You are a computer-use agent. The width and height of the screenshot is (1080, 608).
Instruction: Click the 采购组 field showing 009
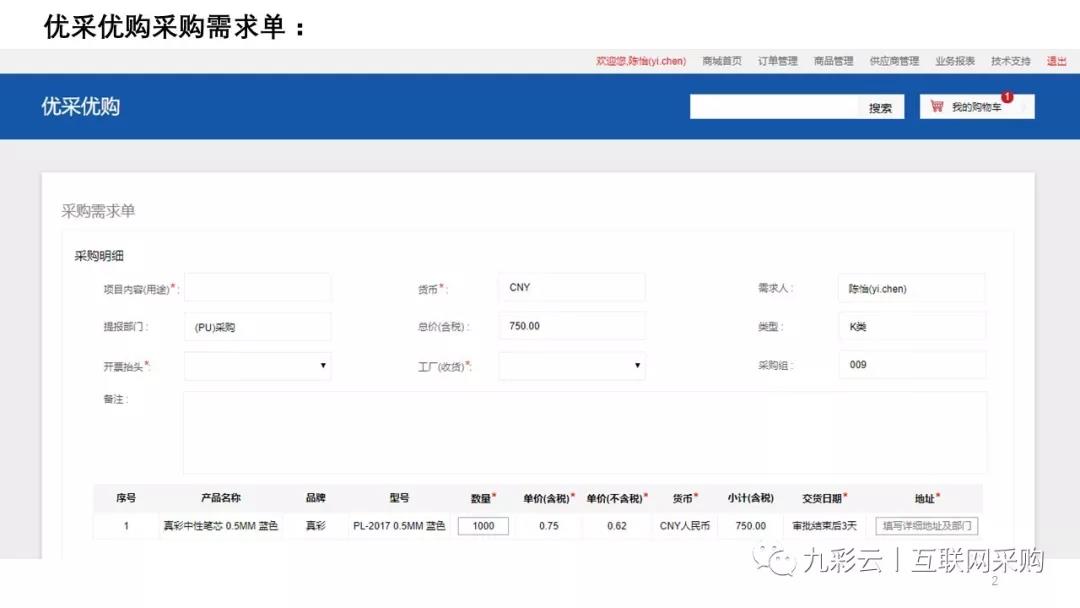[912, 365]
